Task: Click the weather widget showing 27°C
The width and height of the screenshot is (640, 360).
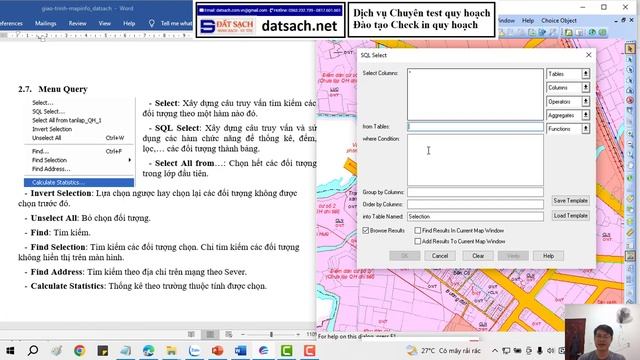Action: coord(444,351)
